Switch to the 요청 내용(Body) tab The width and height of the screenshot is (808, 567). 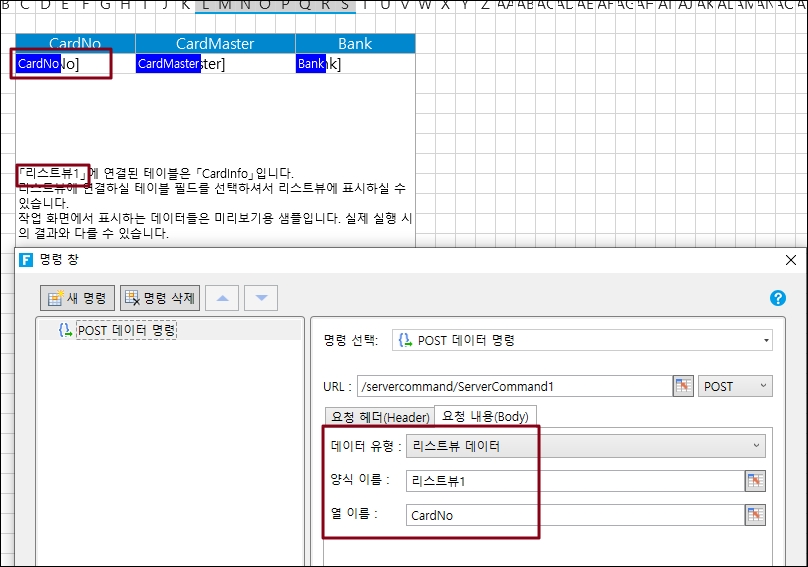click(486, 416)
